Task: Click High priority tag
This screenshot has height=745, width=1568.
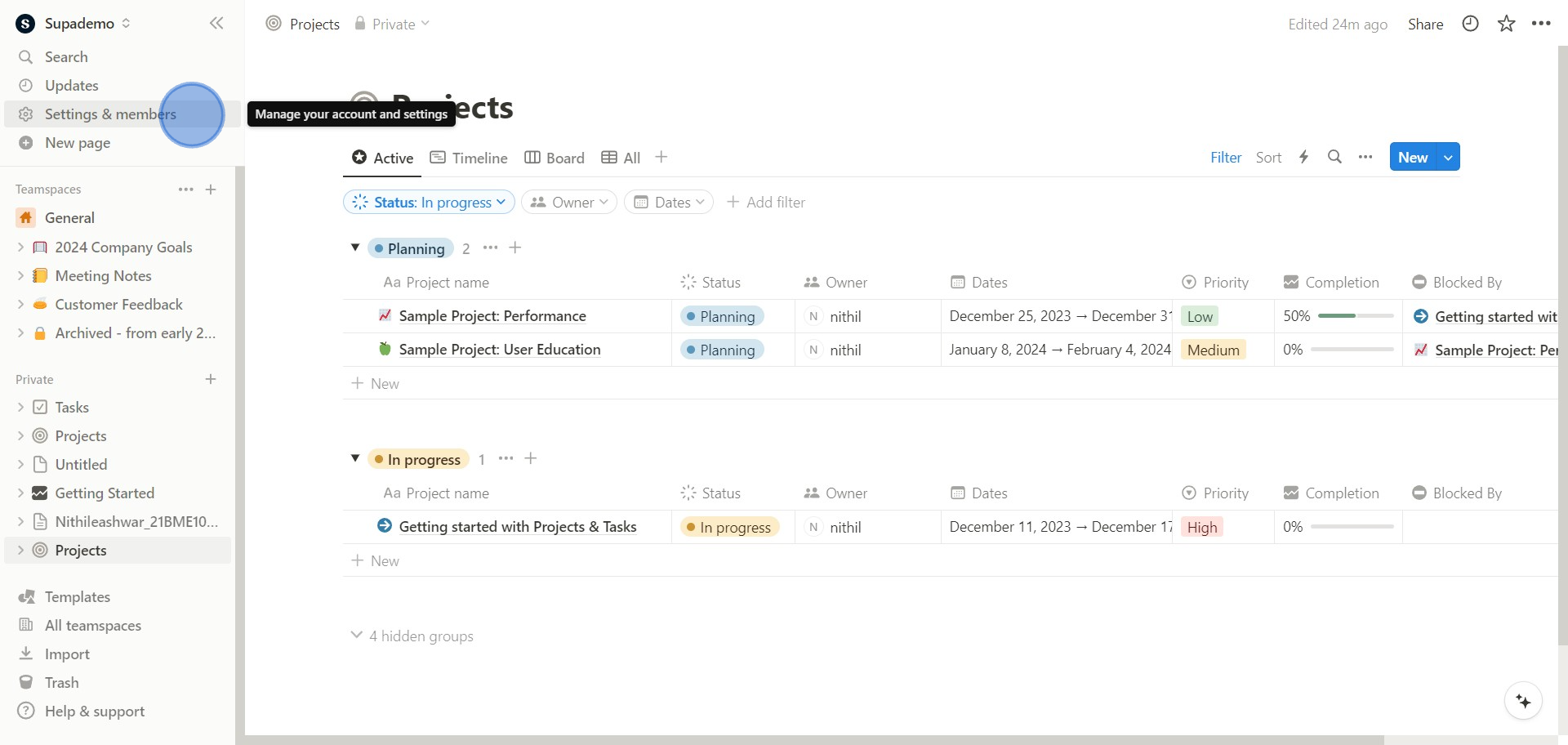Action: pyautogui.click(x=1202, y=527)
